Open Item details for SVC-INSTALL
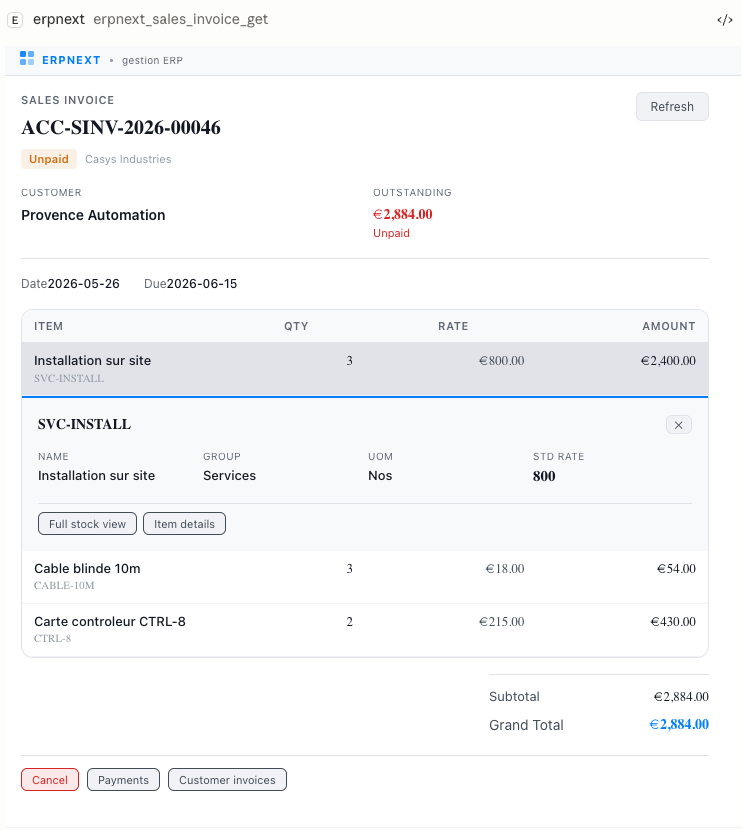Viewport: 742px width, 830px height. (184, 524)
